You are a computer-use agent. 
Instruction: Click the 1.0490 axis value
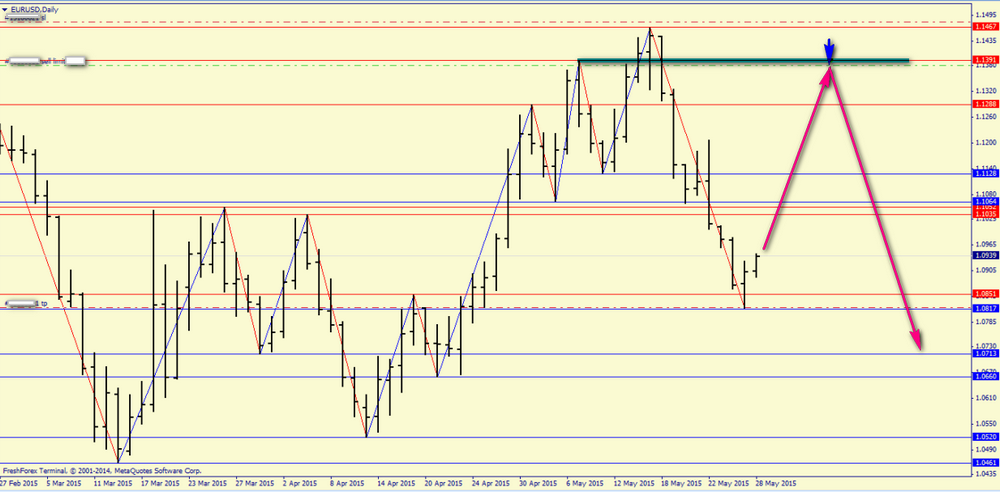pos(986,449)
